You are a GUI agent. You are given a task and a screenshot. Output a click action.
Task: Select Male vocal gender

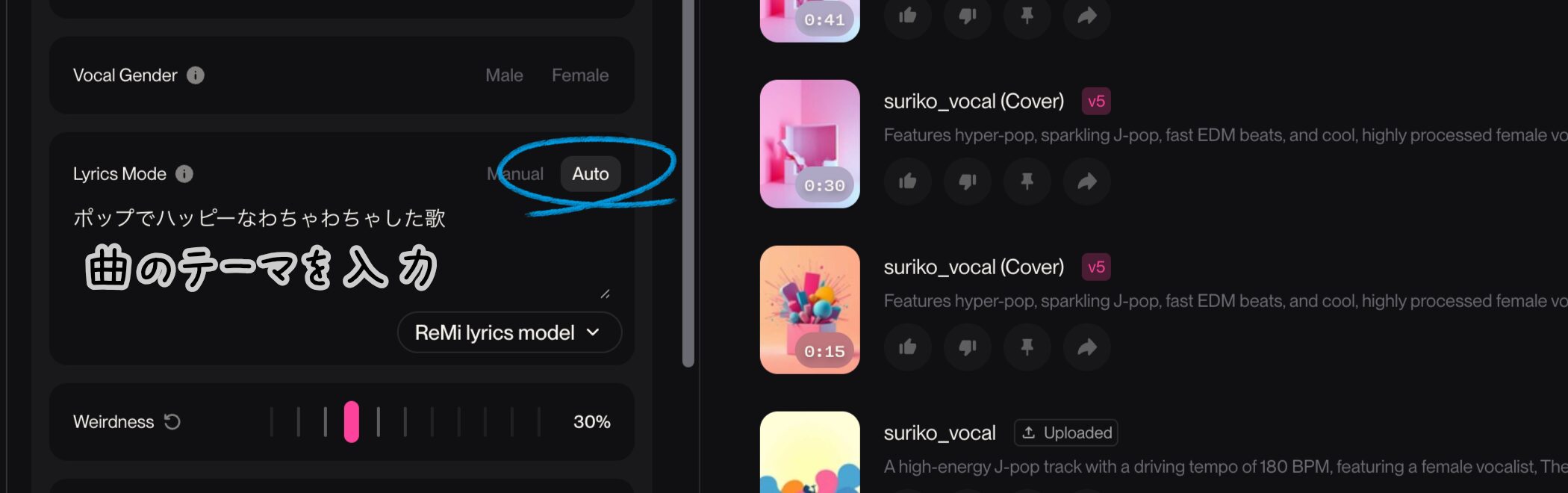coord(504,75)
